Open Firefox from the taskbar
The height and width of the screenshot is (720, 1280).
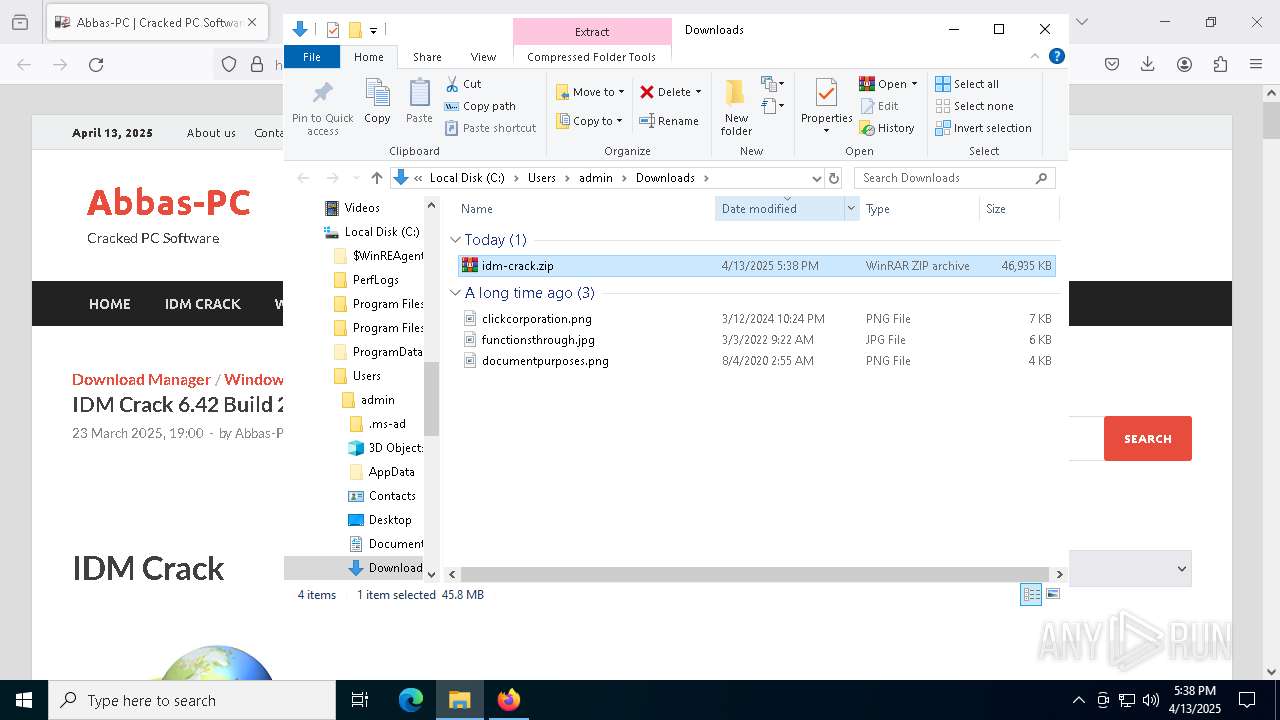coord(508,700)
